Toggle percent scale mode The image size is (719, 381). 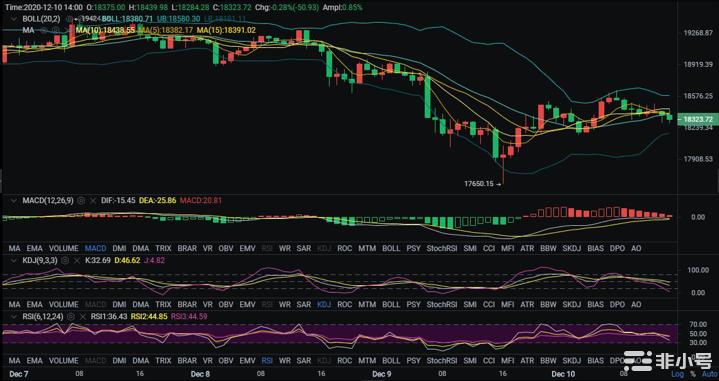[x=692, y=375]
